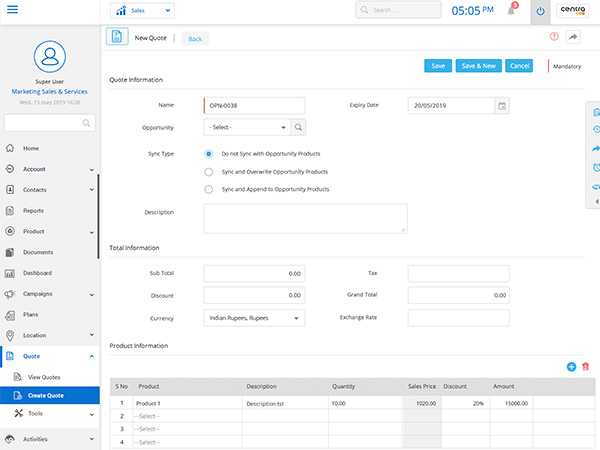
Task: Click the right panel blue arrow icon
Action: (596, 148)
